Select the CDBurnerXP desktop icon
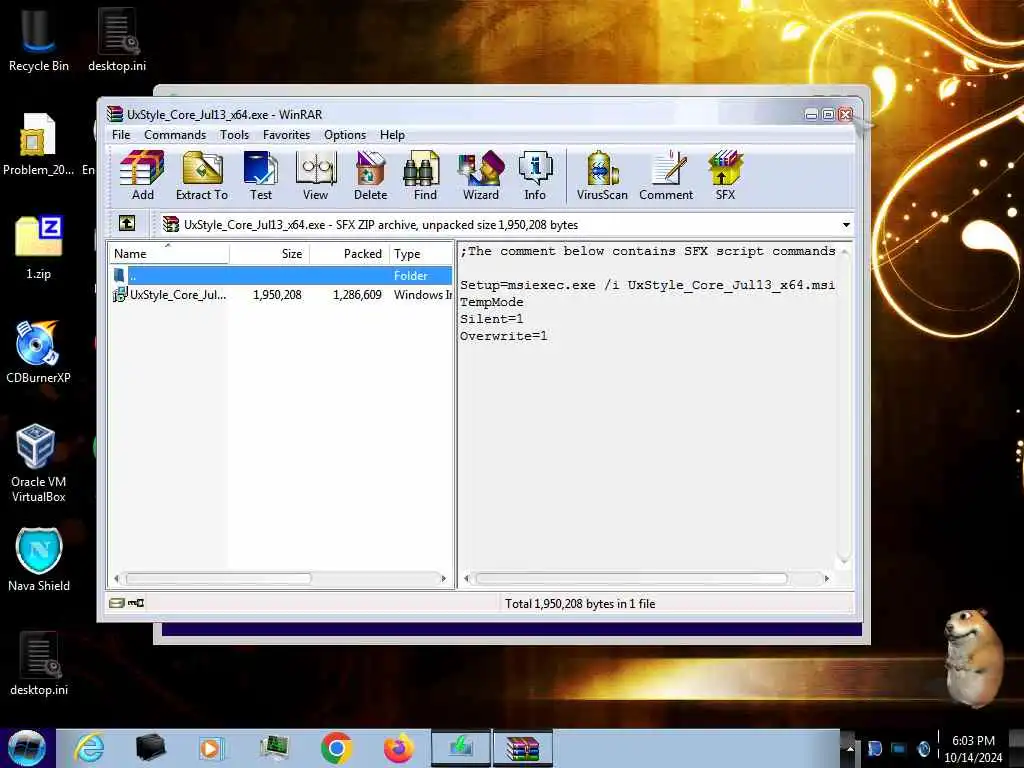This screenshot has height=768, width=1024. point(39,351)
